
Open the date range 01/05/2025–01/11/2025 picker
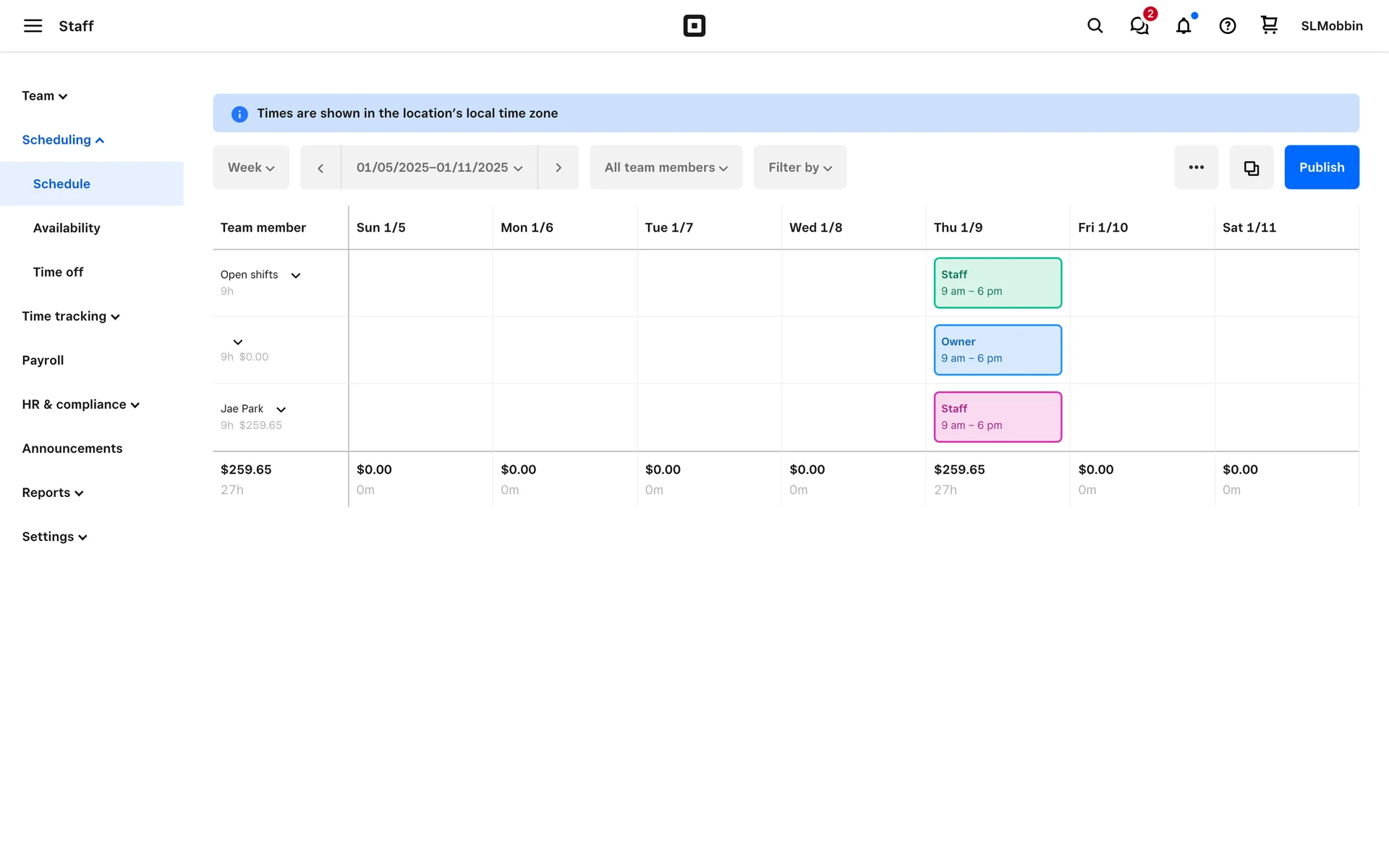point(439,168)
